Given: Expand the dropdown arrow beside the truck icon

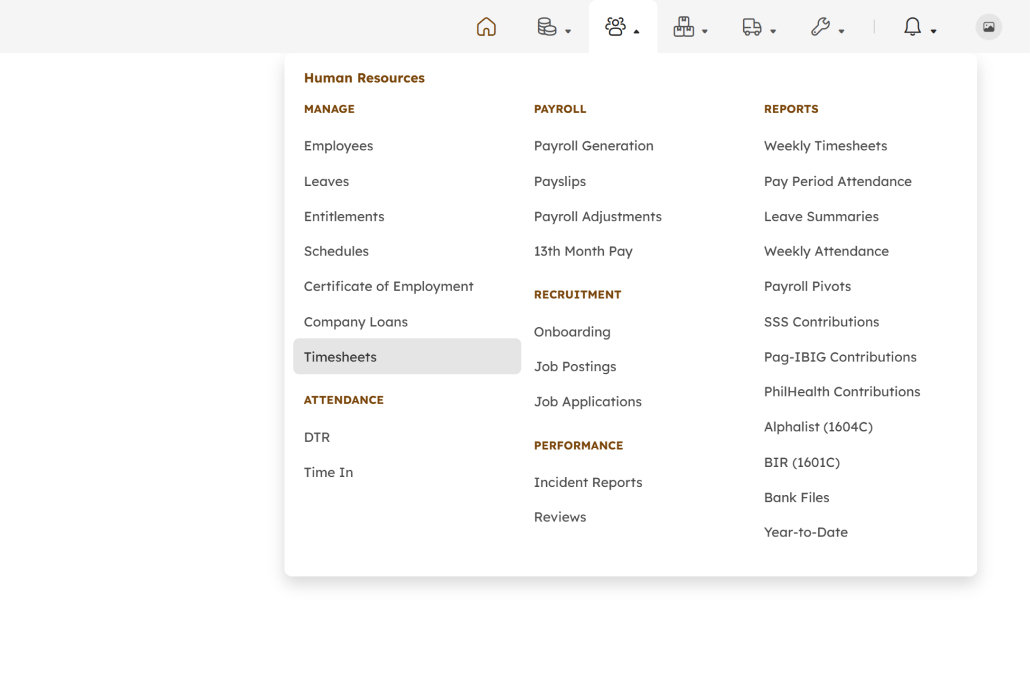Looking at the screenshot, I should point(773,31).
